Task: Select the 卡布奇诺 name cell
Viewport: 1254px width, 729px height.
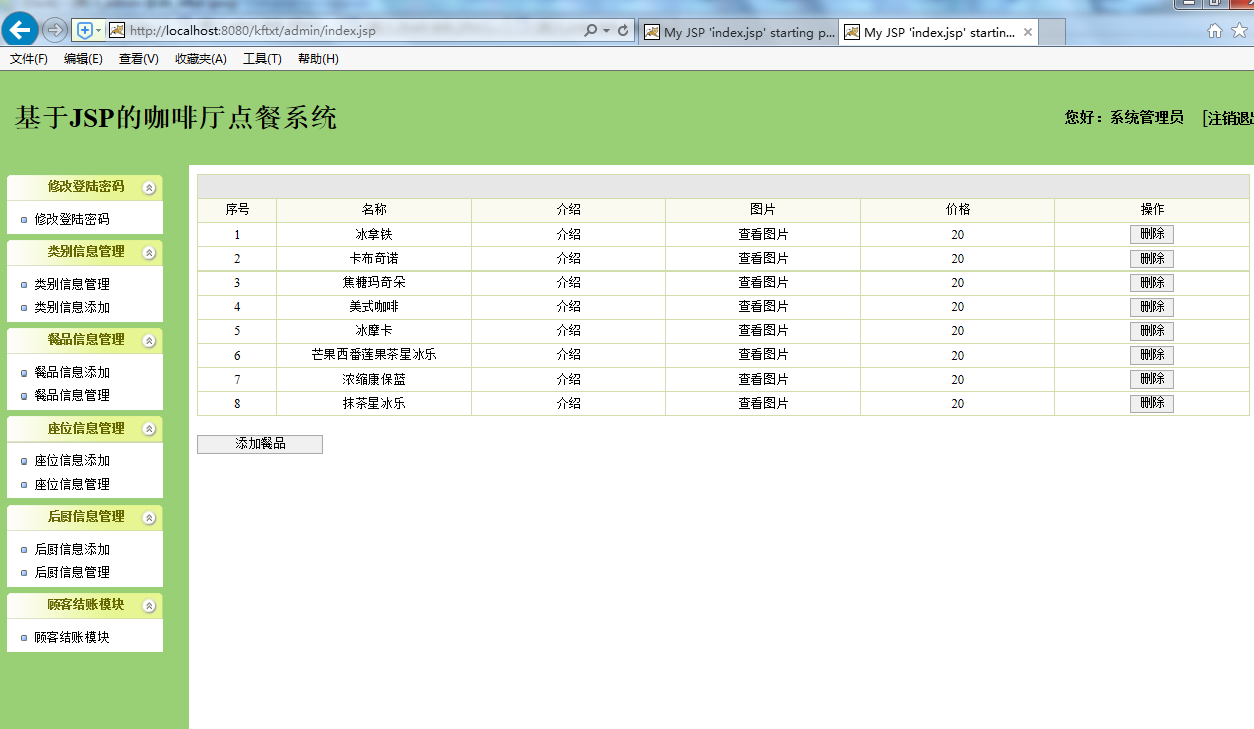Action: pos(374,258)
